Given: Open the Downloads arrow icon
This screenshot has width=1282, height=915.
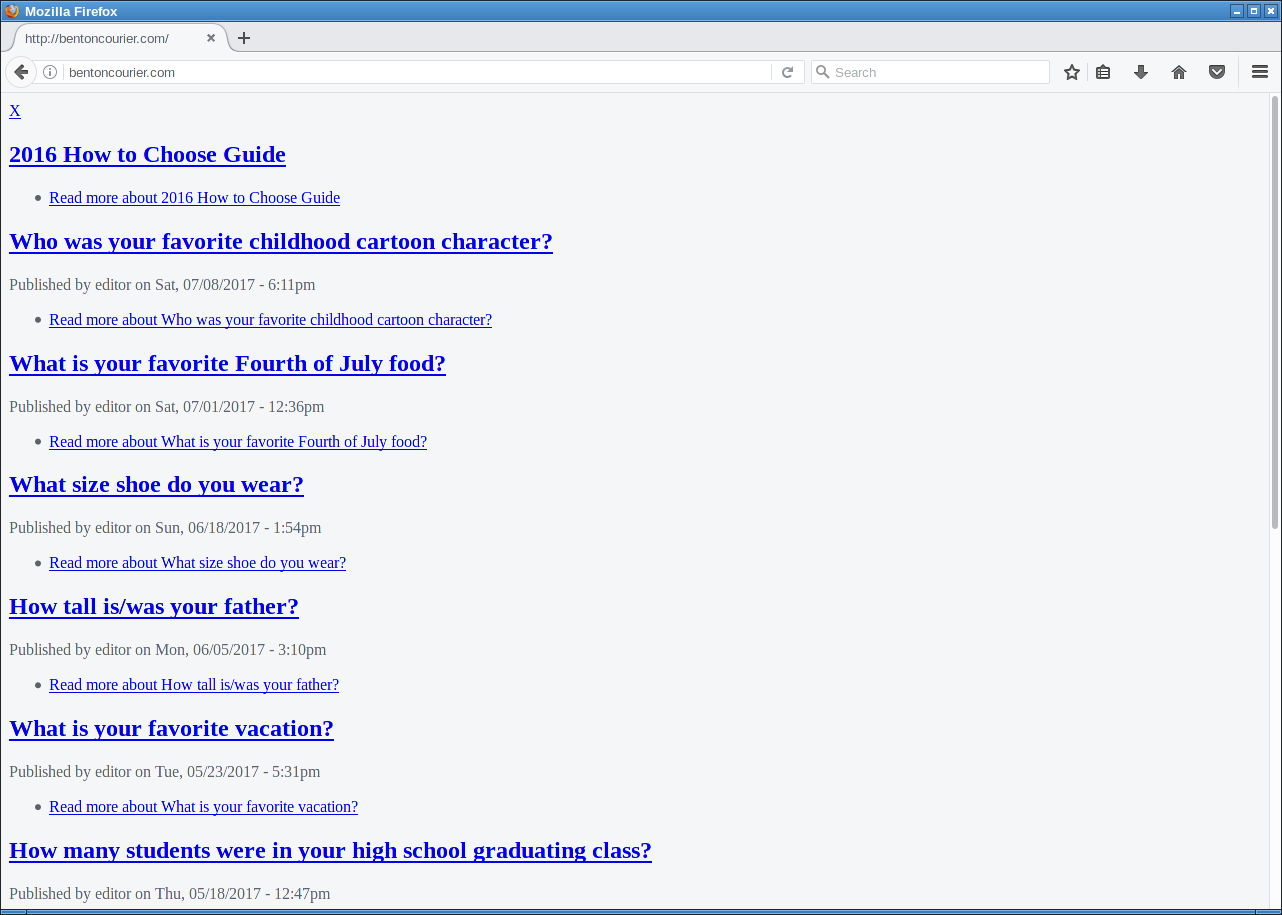Looking at the screenshot, I should tap(1141, 72).
